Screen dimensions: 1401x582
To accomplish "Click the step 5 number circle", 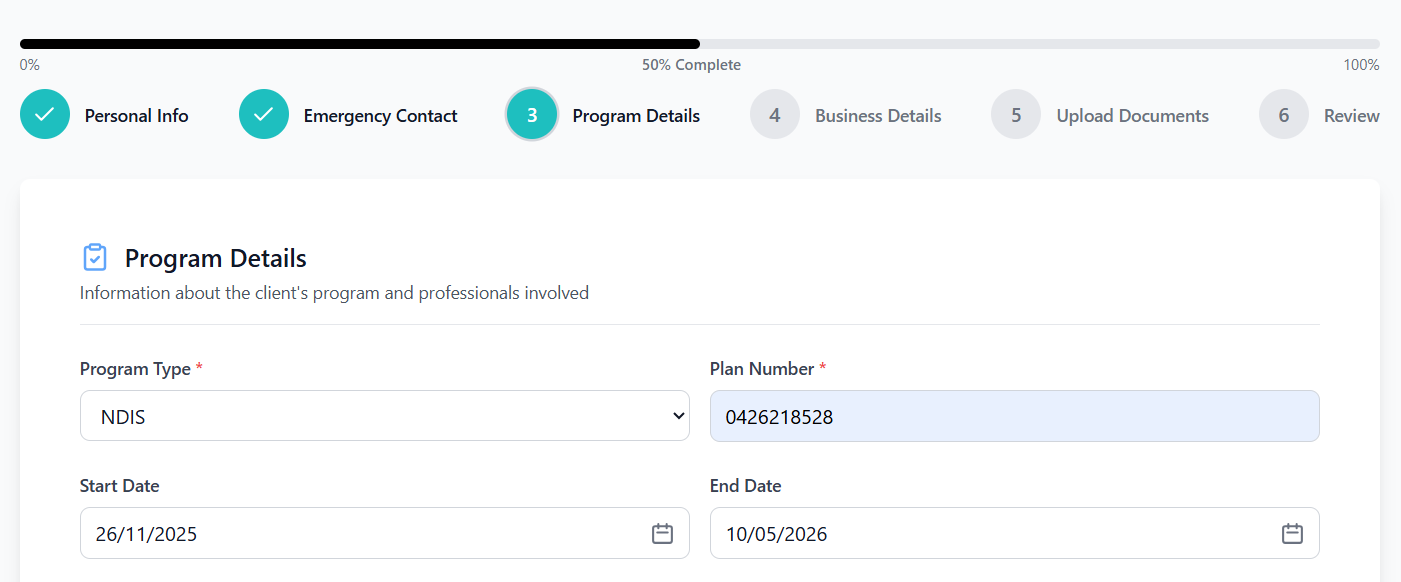I will point(1016,115).
